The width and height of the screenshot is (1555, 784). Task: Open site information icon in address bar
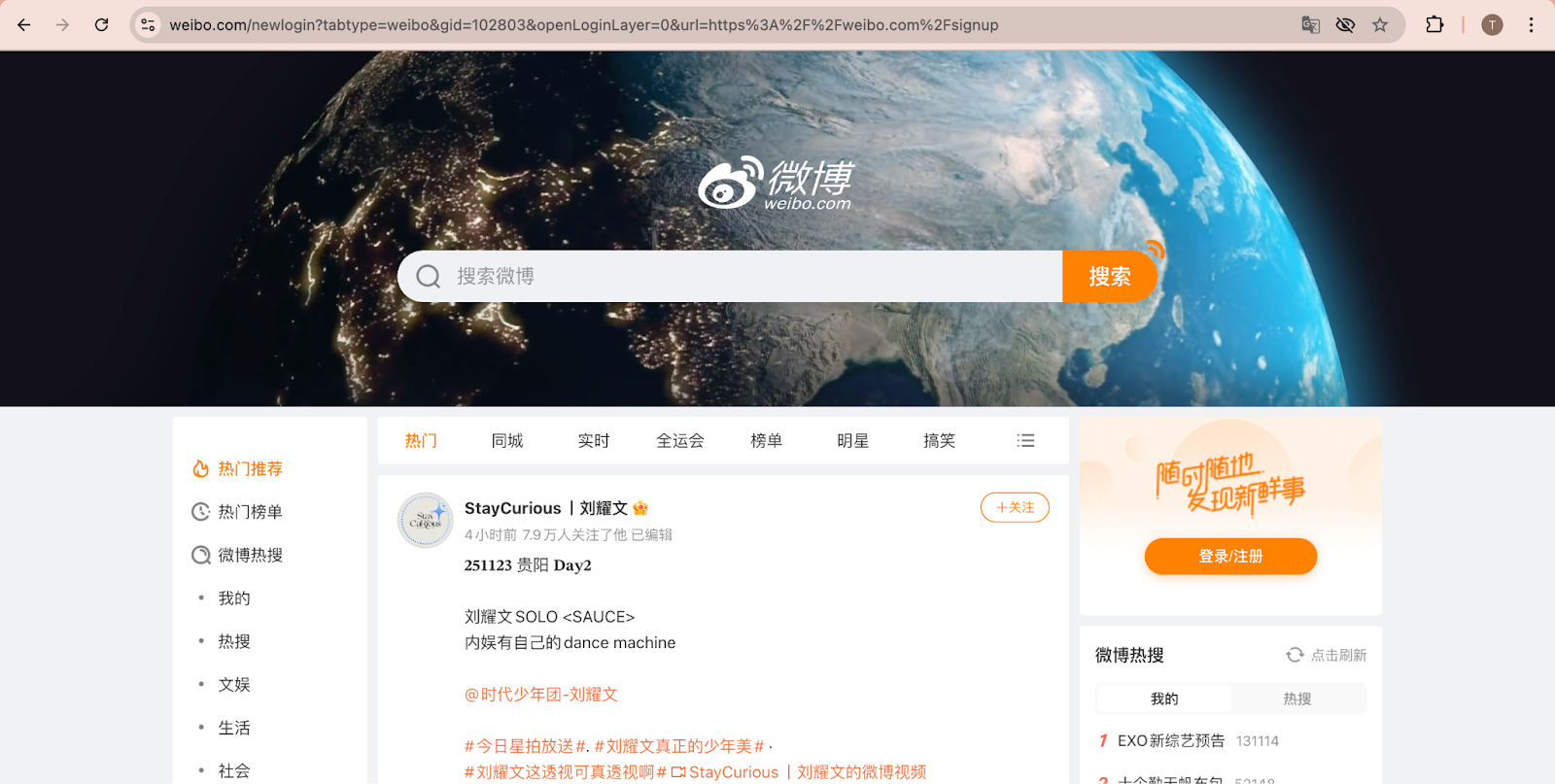click(x=148, y=25)
